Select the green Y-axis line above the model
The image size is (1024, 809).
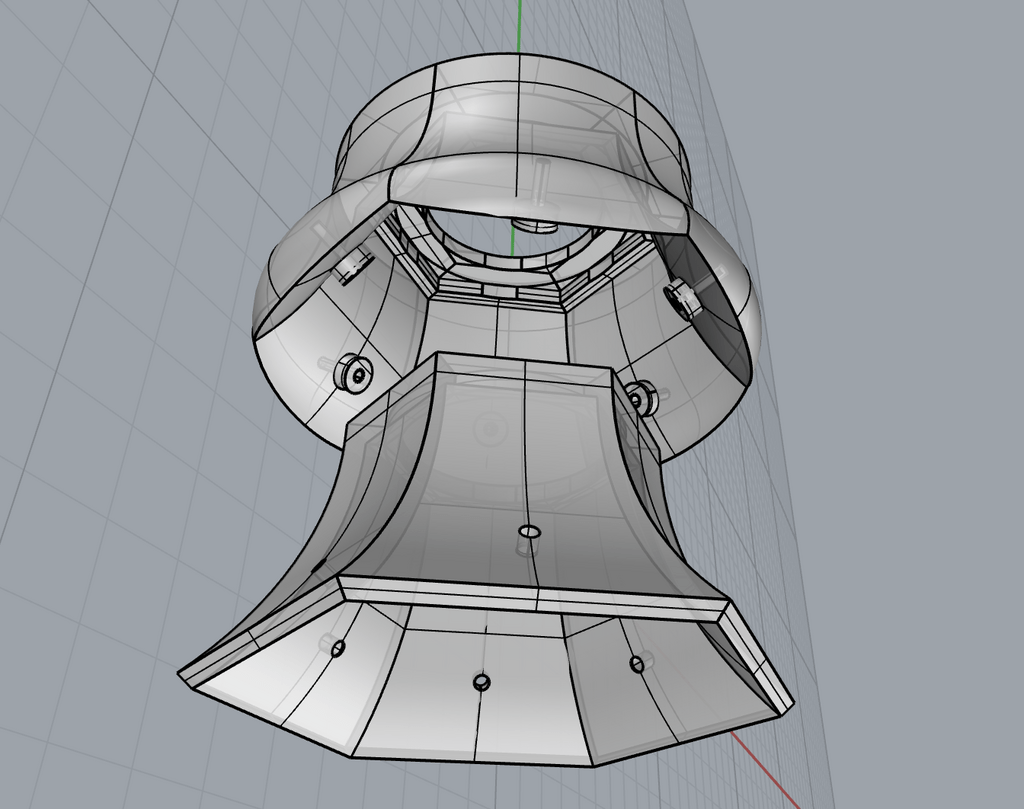520,26
